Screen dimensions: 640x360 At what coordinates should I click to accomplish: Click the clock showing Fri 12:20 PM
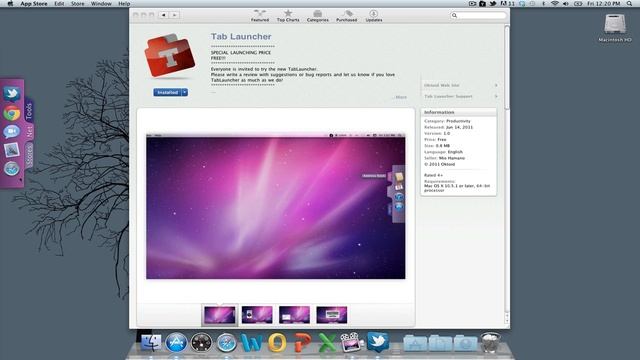pos(604,3)
